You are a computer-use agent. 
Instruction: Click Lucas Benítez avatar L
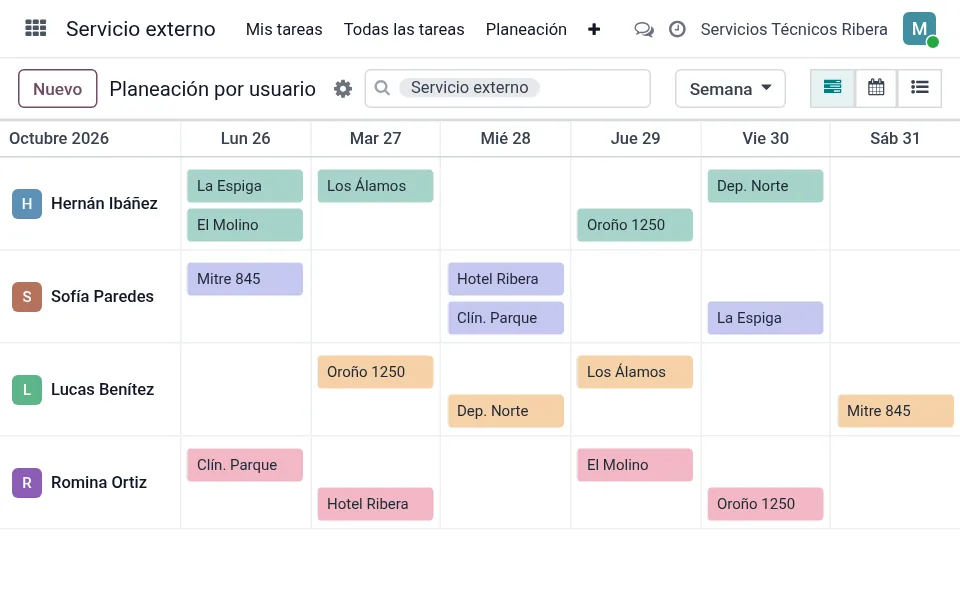27,390
